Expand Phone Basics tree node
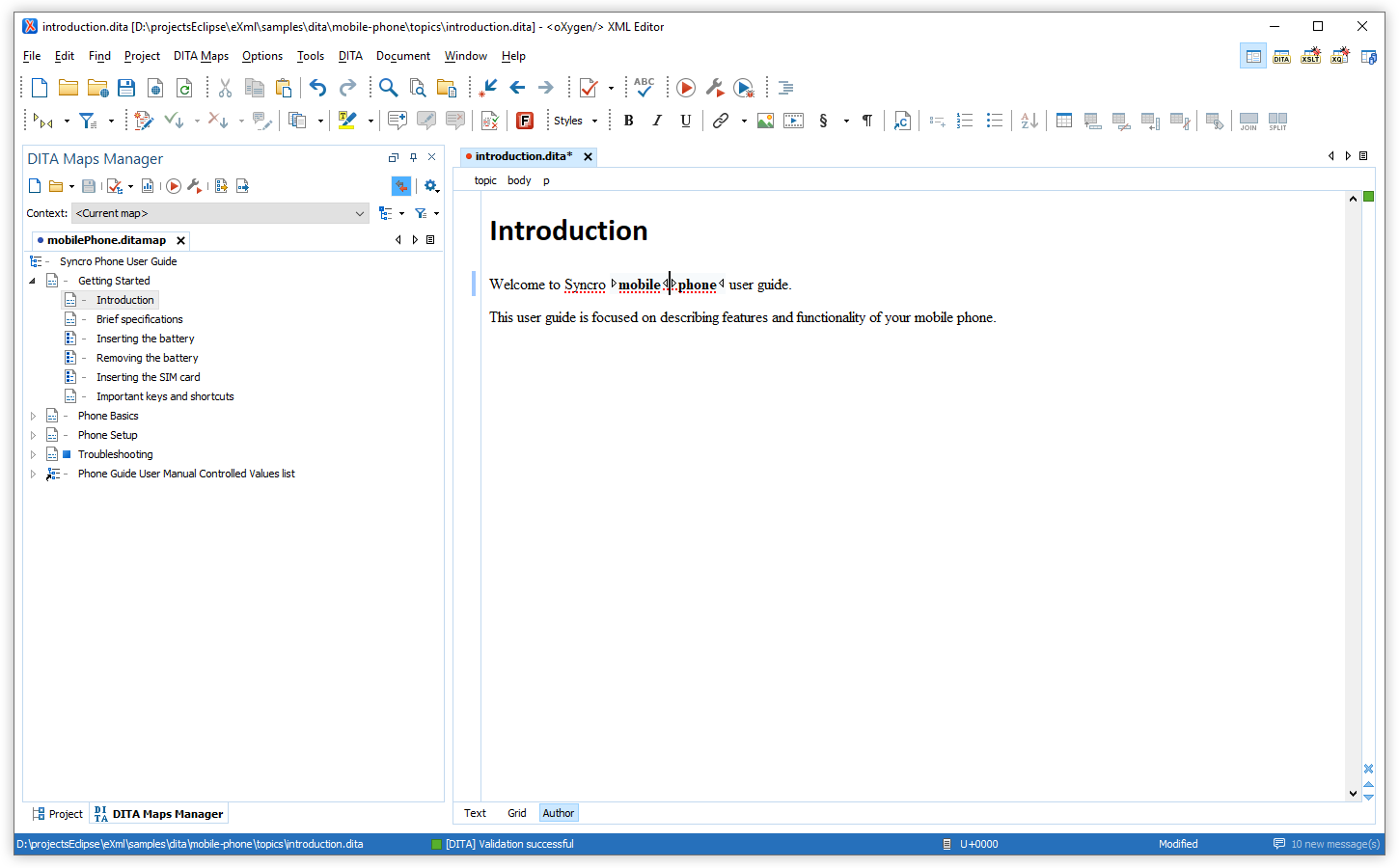Viewport: 1399px width, 868px height. pos(33,416)
